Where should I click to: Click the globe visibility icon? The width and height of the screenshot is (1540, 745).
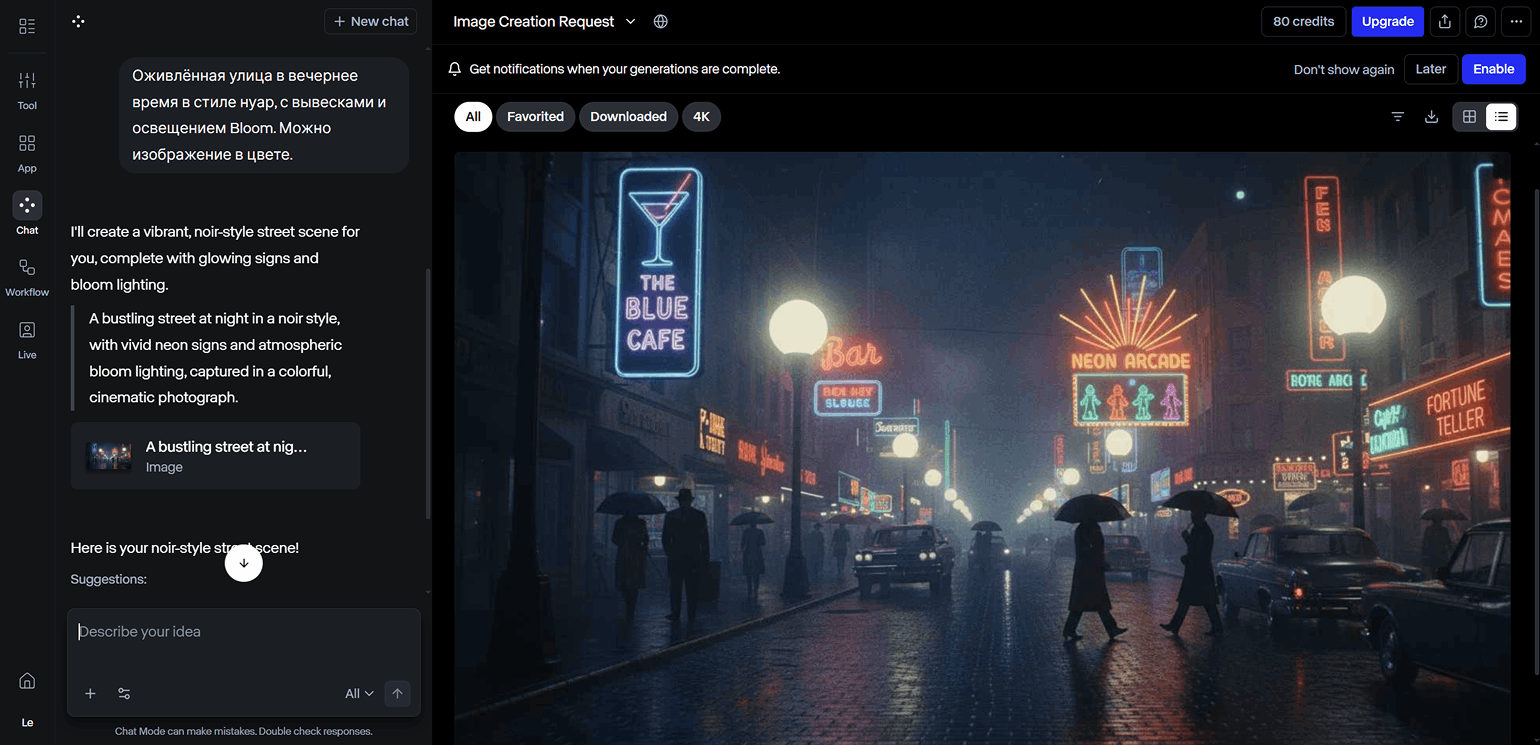point(660,22)
